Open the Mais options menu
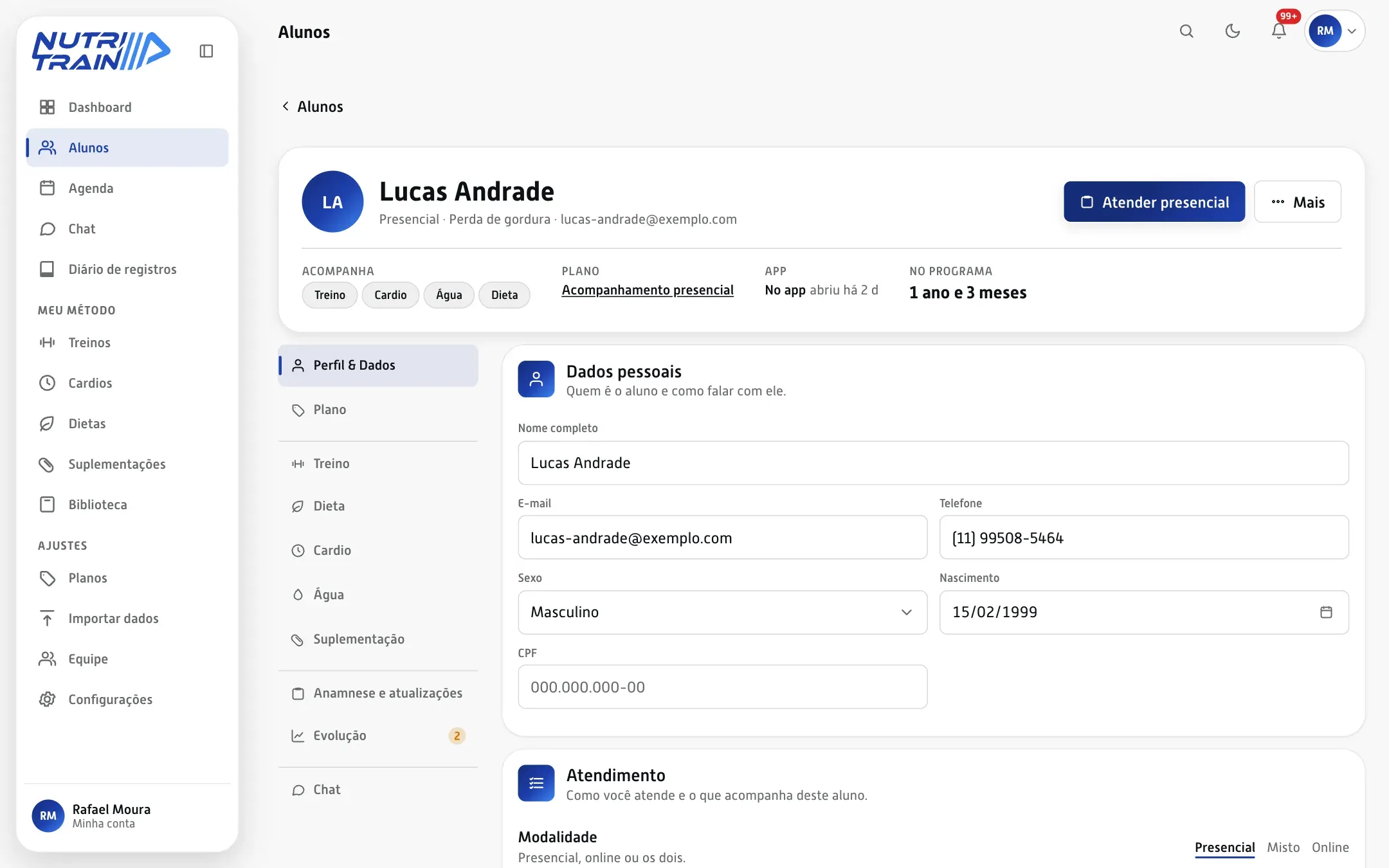Screen dimensions: 1389x868 1298,202
